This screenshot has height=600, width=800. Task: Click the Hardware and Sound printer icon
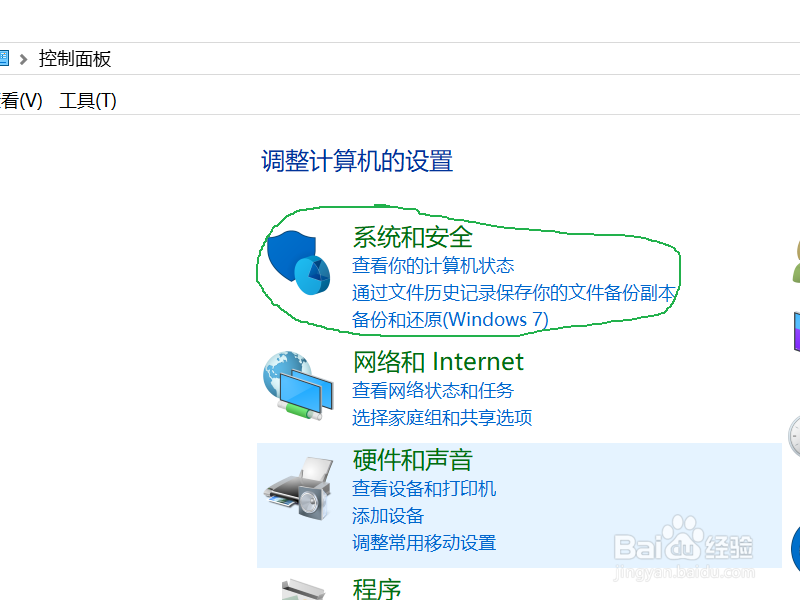pos(298,489)
